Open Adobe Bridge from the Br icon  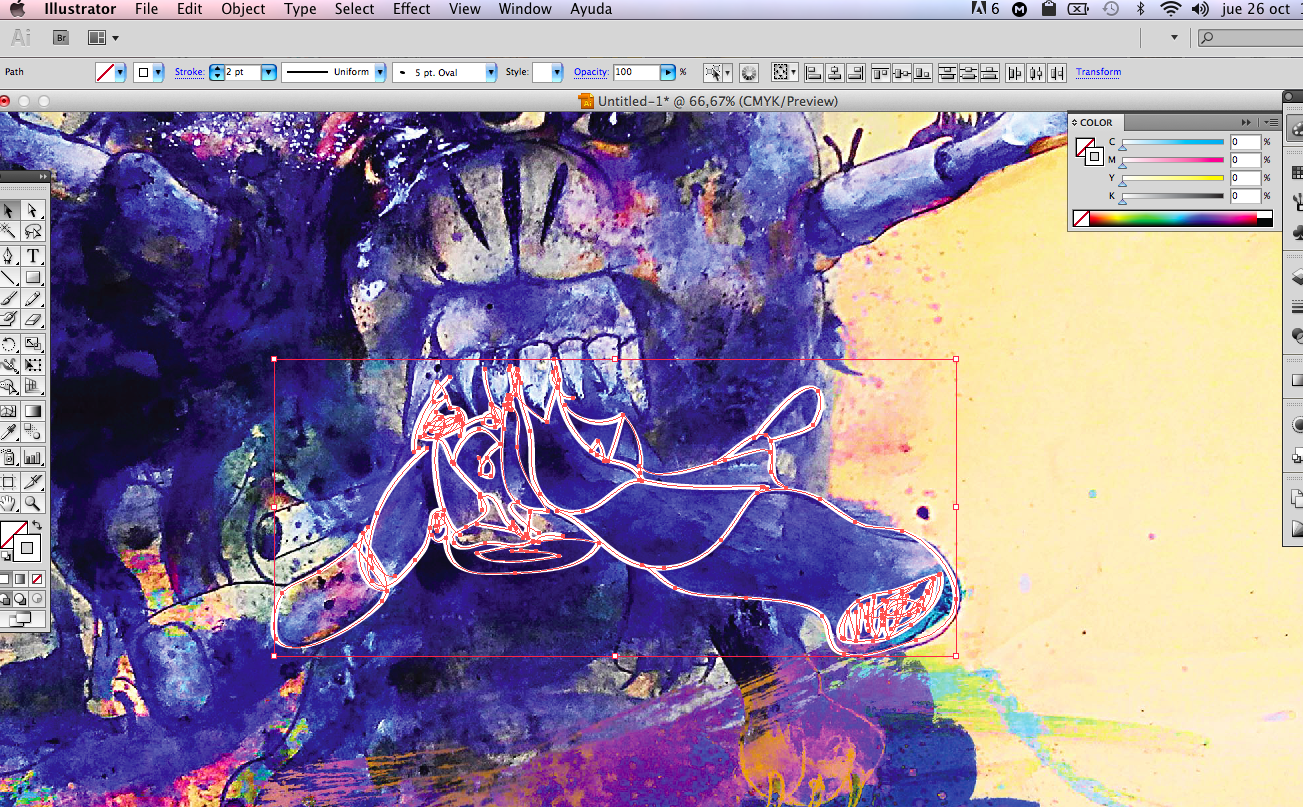click(x=61, y=38)
